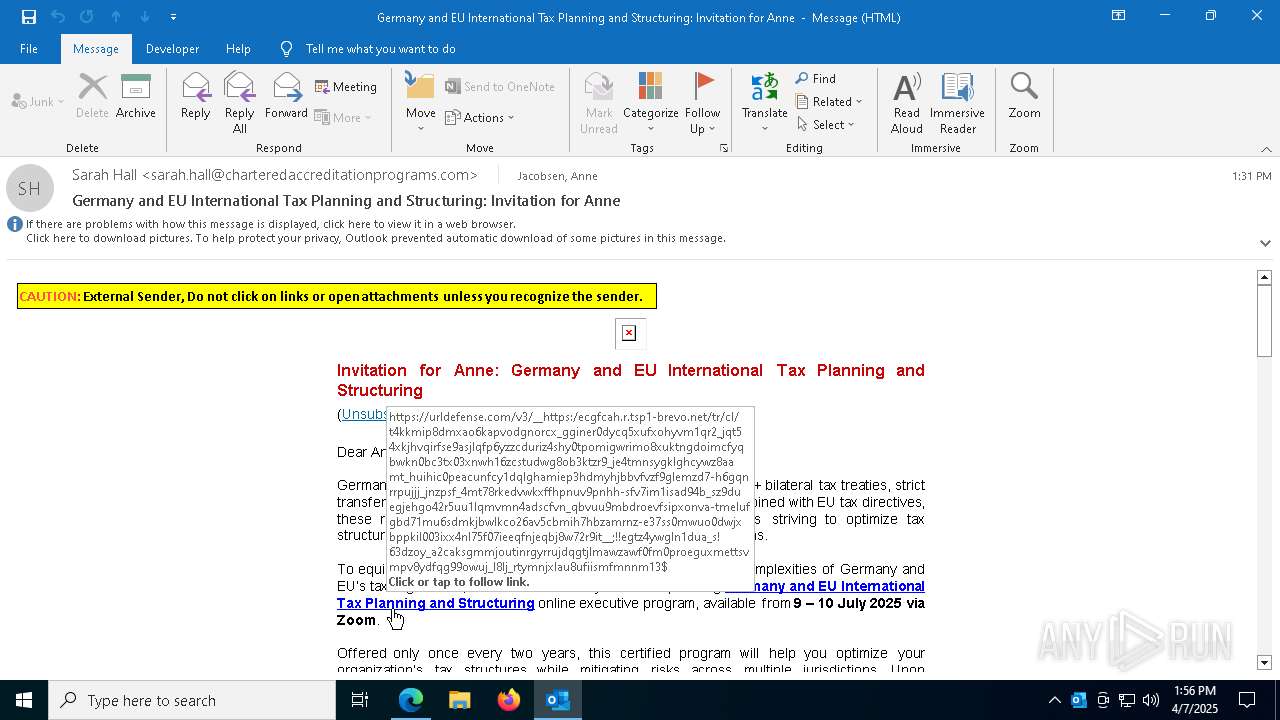Reply with a Meeting

(346, 87)
